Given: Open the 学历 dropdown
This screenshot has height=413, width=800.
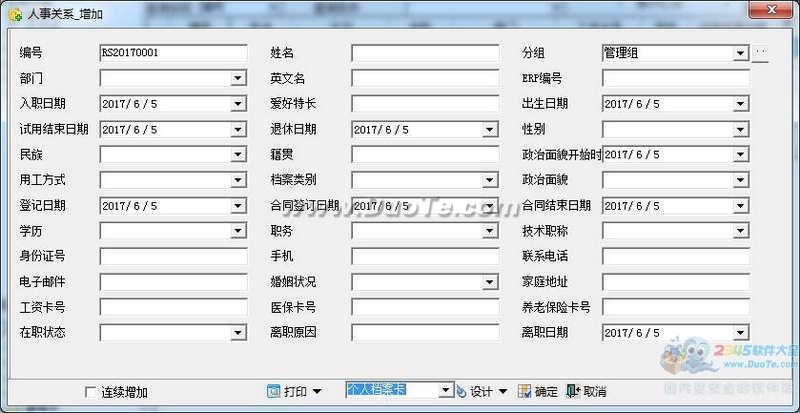Looking at the screenshot, I should click(238, 231).
